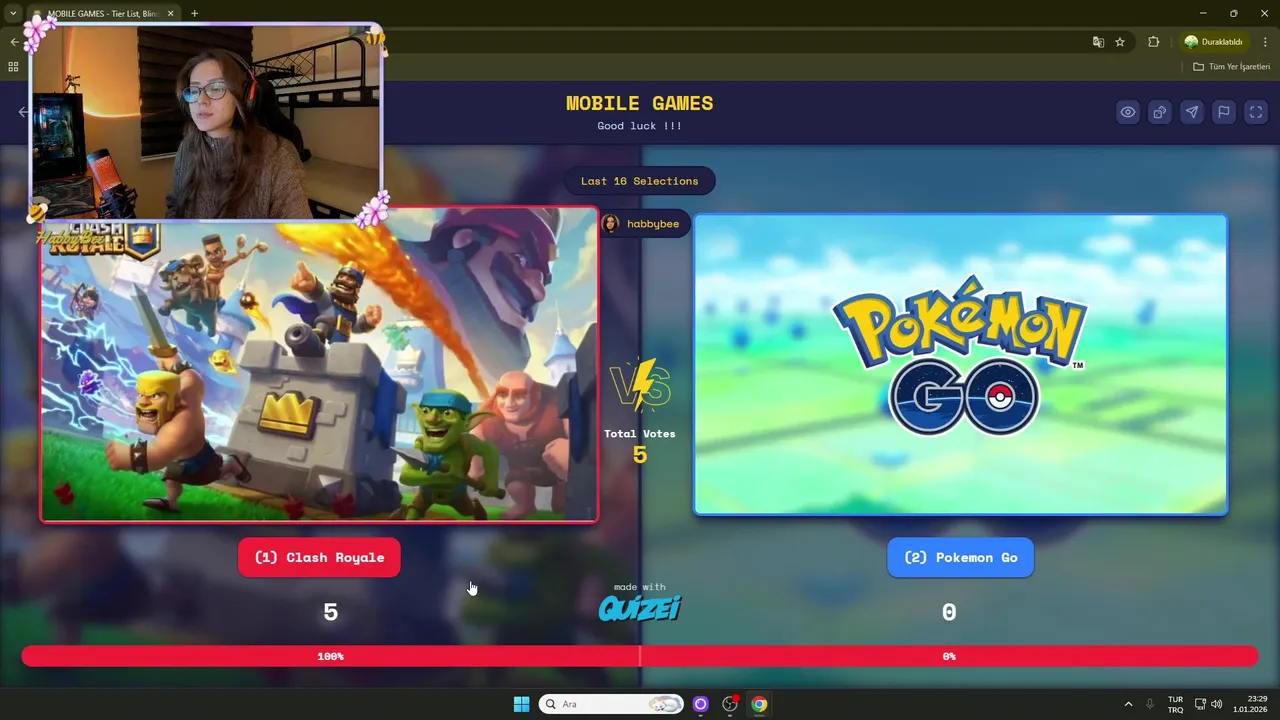Open the Windows Start menu
Screen dimensions: 1280x720
tap(521, 704)
